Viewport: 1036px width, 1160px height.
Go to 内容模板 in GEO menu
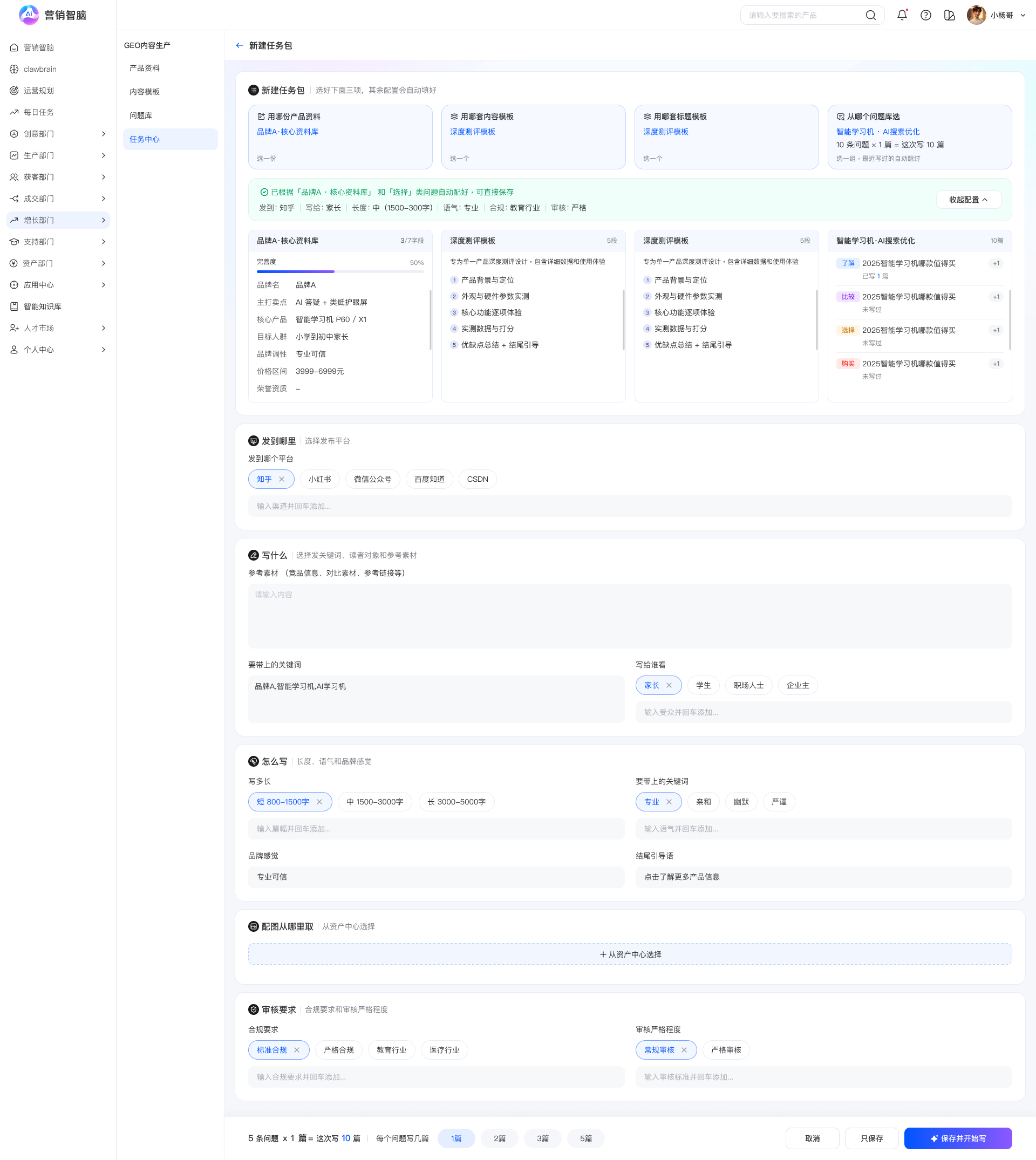tap(144, 92)
